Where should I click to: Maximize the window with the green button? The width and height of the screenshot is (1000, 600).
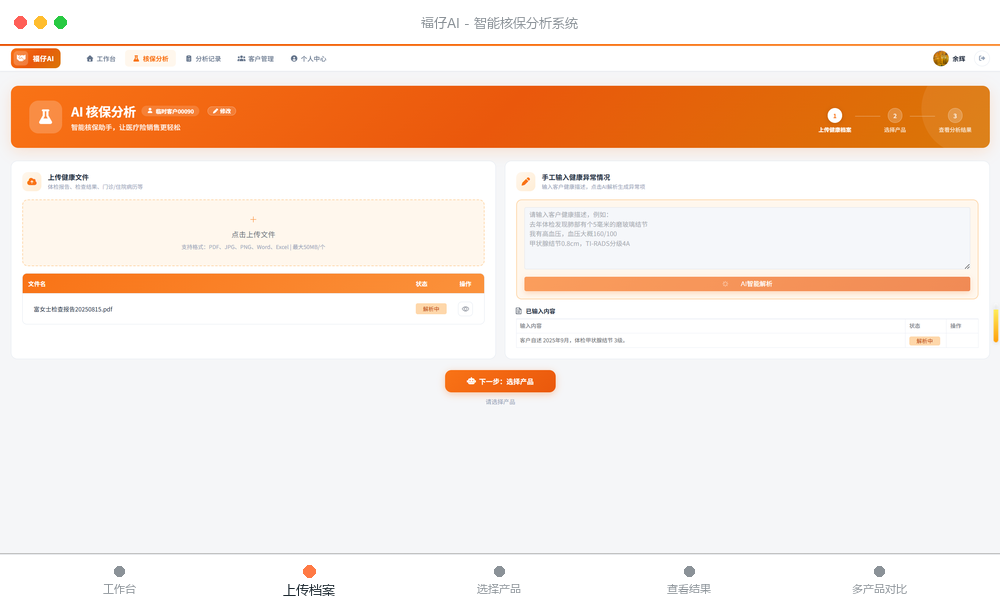click(x=61, y=23)
